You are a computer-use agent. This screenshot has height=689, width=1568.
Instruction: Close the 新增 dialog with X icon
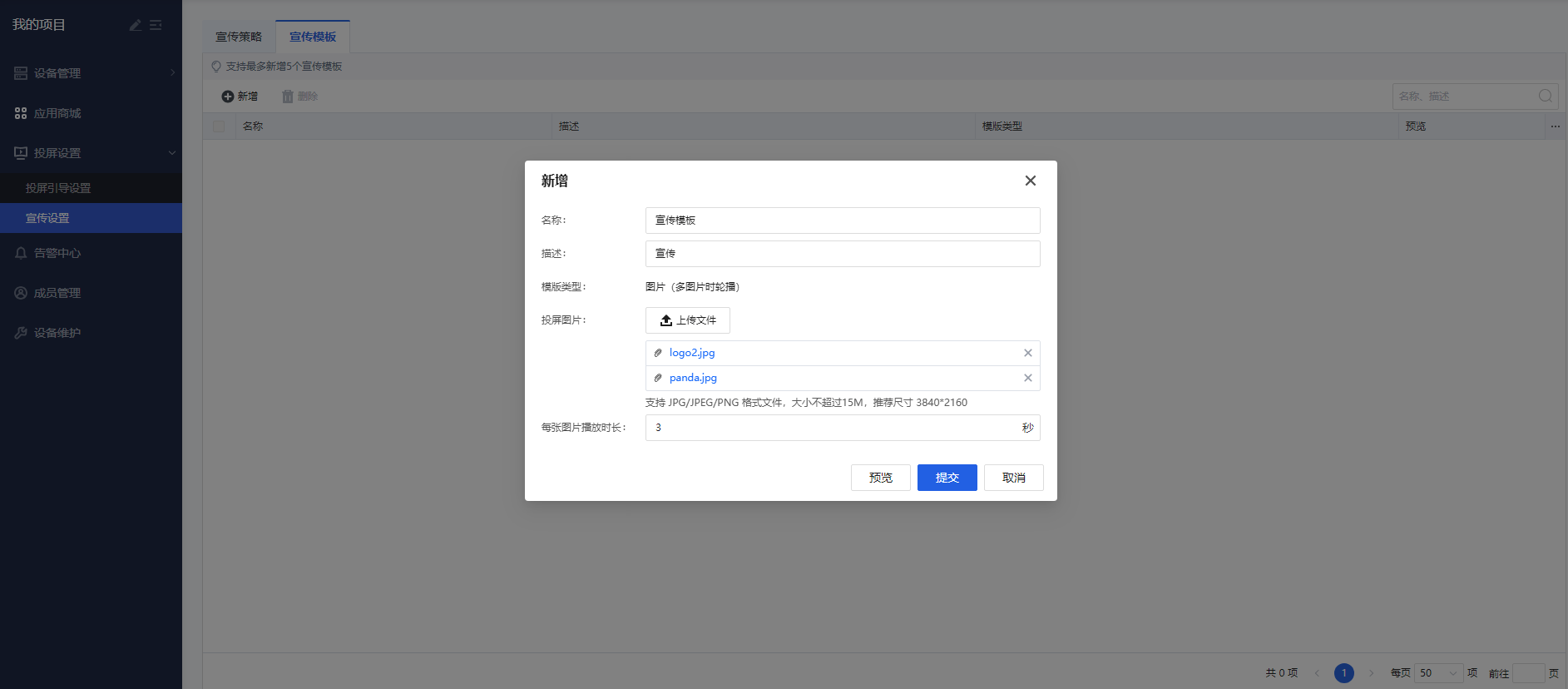point(1030,181)
